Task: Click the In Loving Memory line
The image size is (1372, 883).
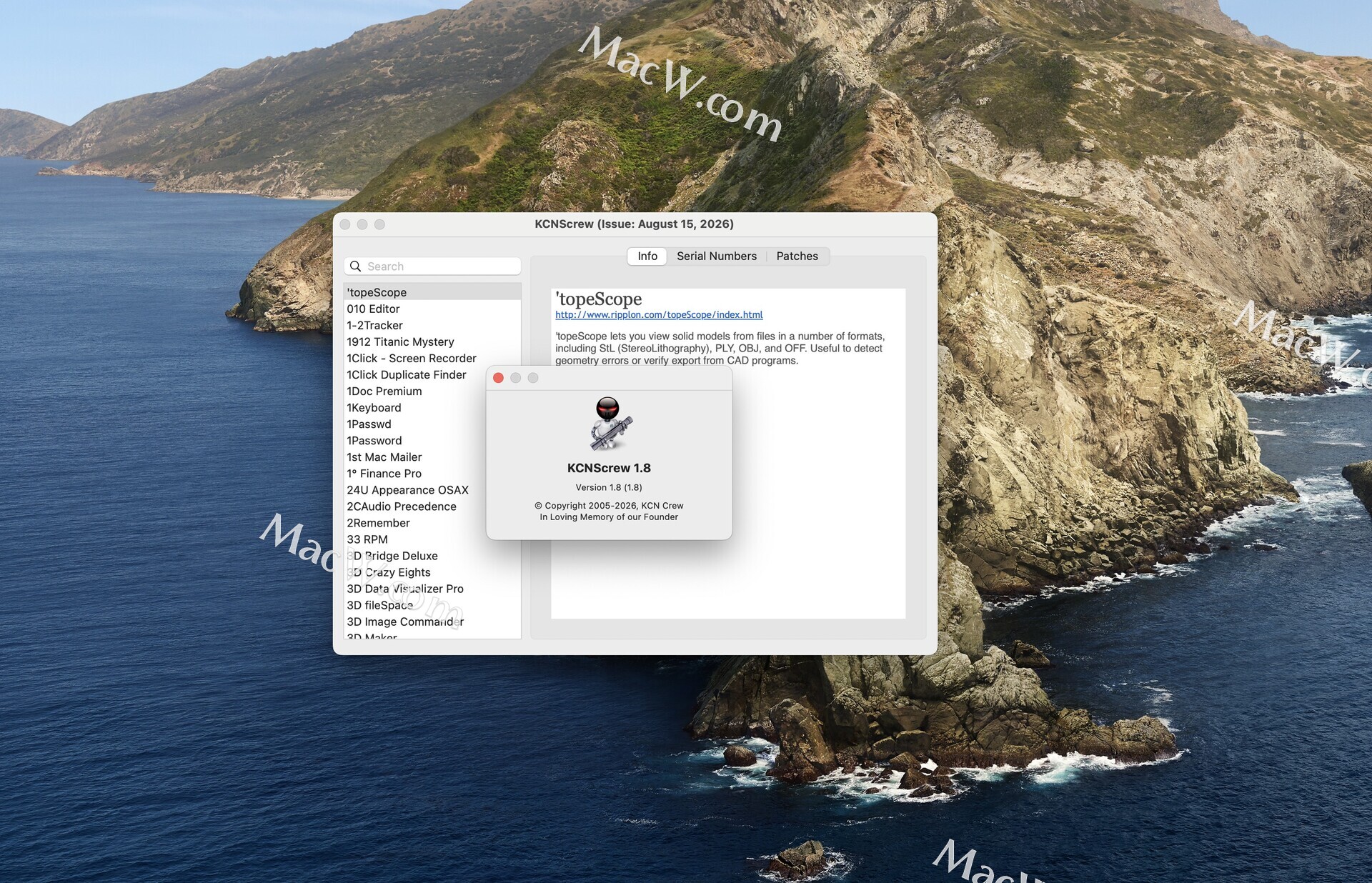Action: click(609, 517)
